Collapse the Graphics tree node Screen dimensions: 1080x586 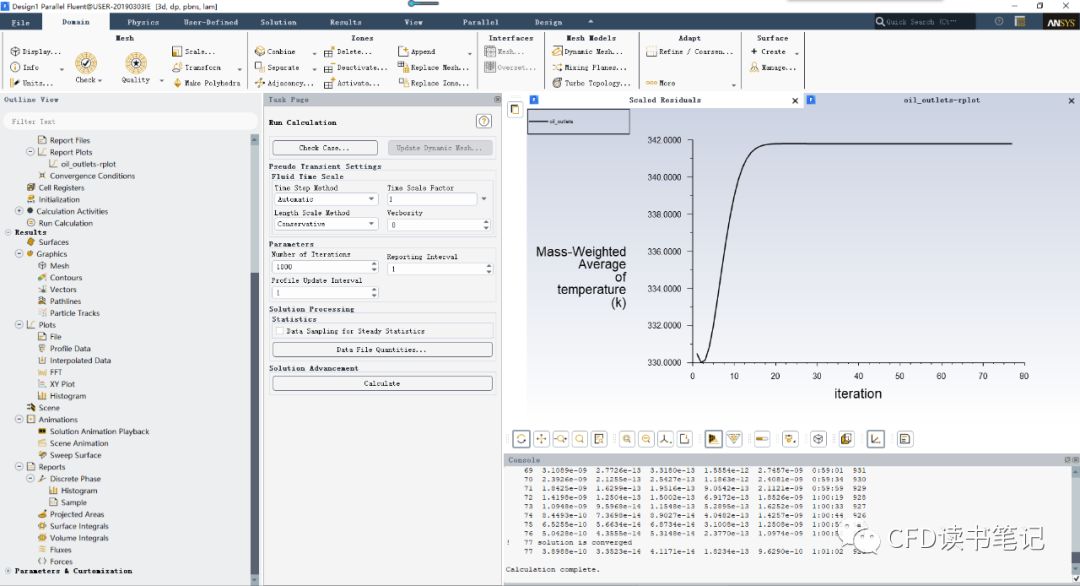19,254
